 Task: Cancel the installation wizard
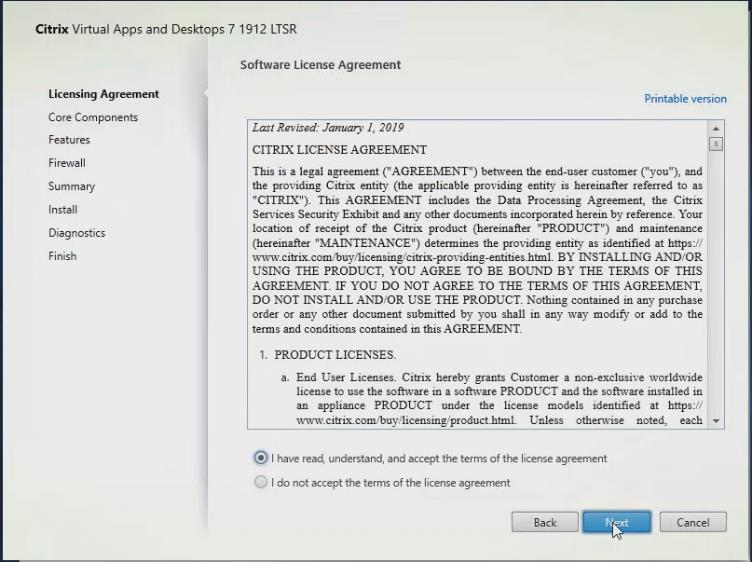tap(693, 522)
